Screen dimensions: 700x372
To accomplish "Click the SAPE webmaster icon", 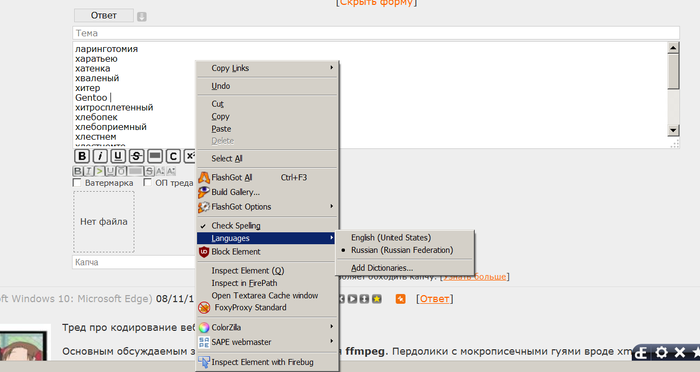I will [x=204, y=343].
